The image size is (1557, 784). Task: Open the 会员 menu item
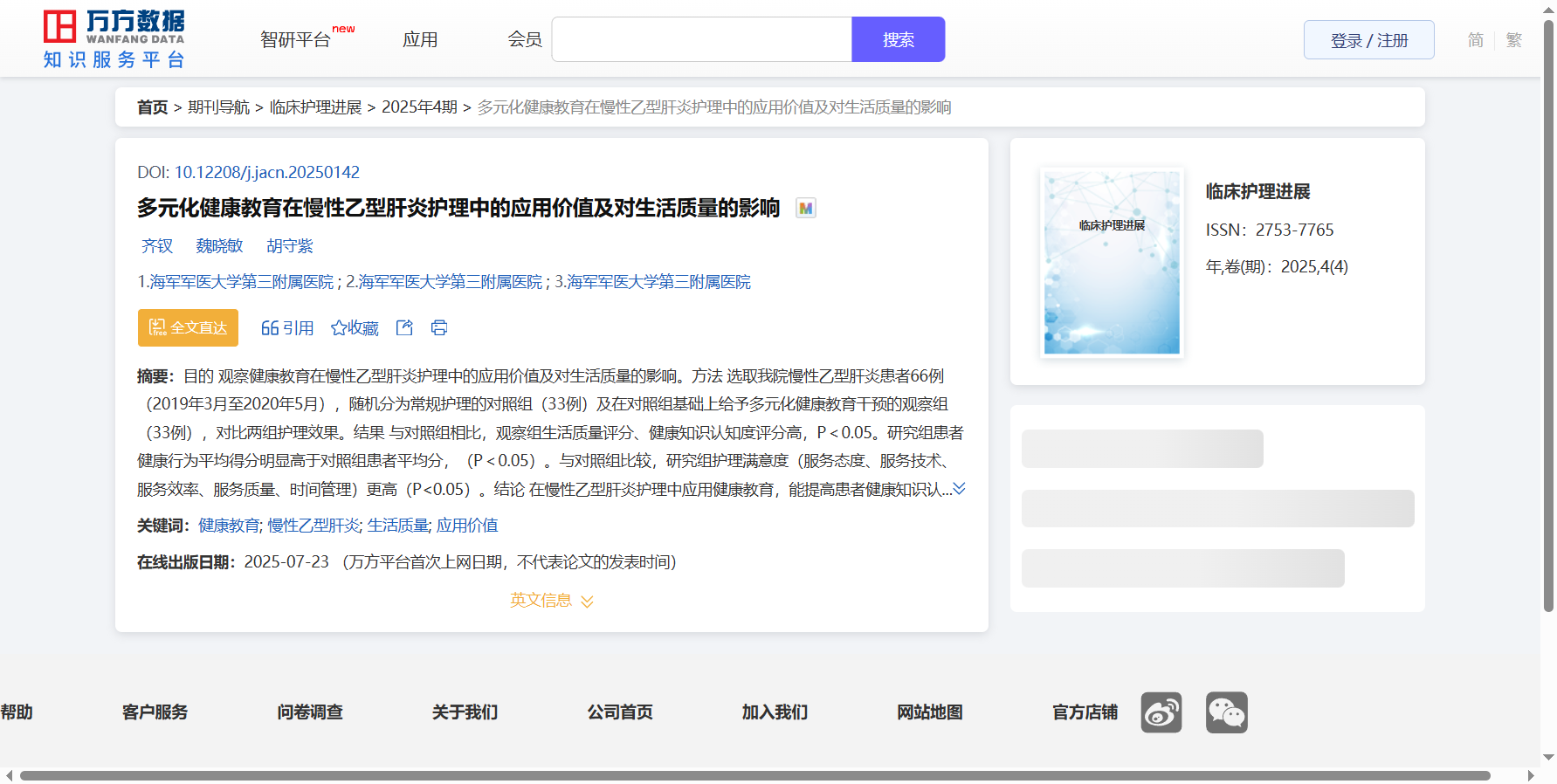pyautogui.click(x=525, y=39)
